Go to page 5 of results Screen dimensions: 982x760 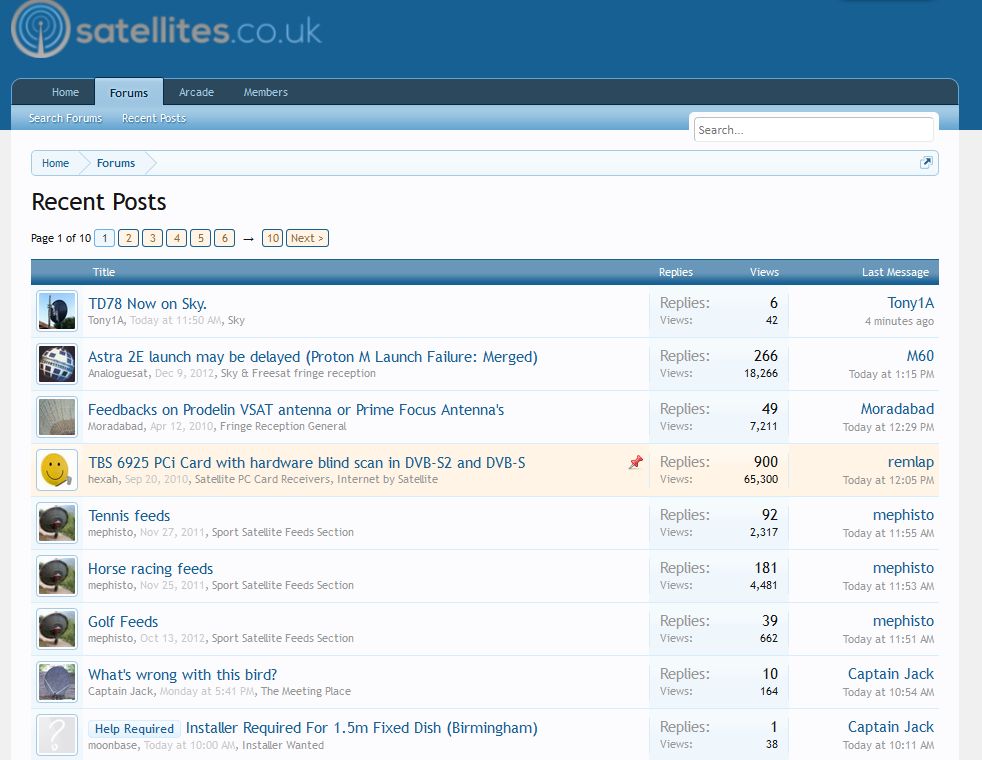(x=200, y=238)
